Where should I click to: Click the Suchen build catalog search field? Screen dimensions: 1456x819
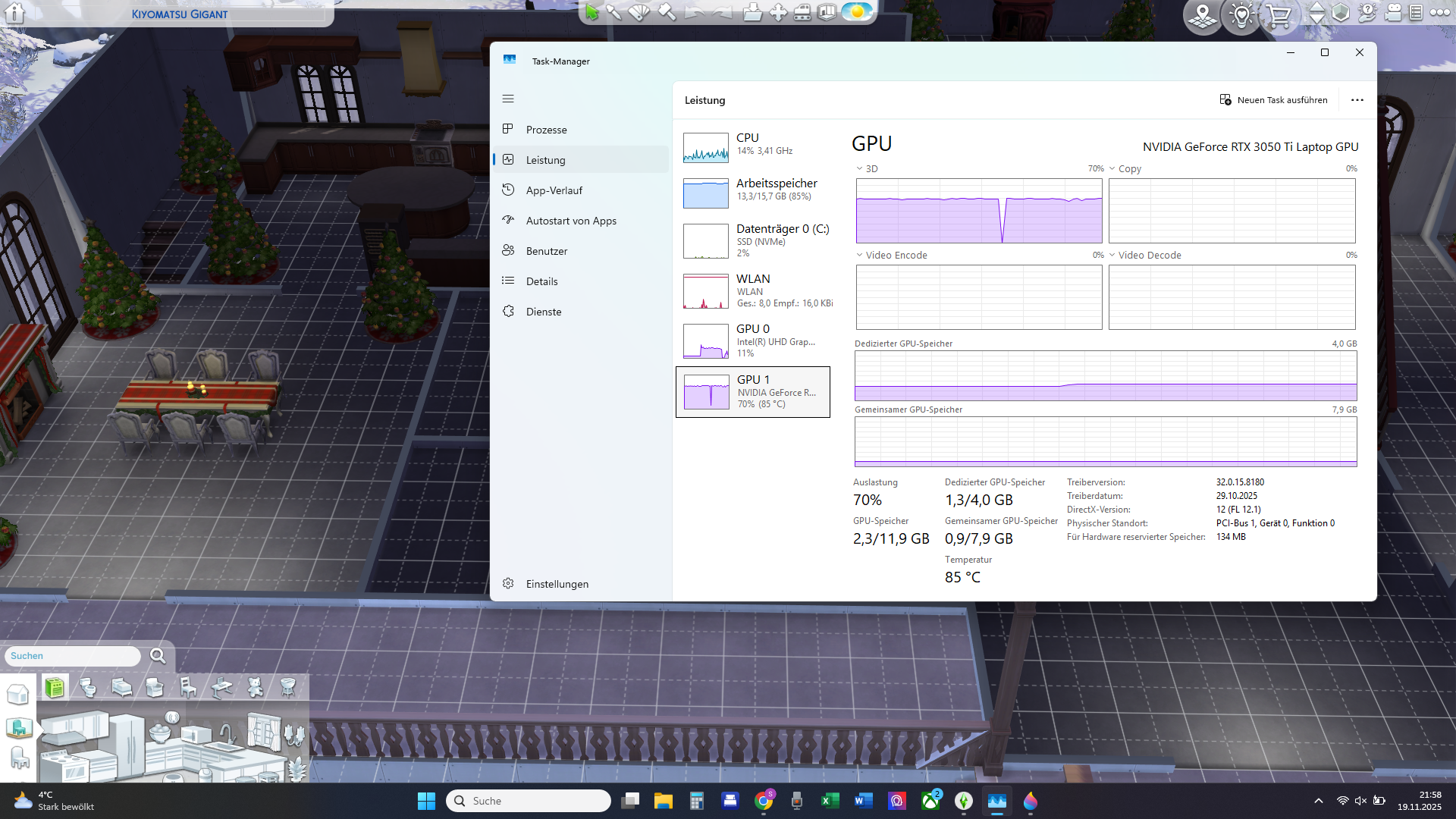click(x=72, y=656)
